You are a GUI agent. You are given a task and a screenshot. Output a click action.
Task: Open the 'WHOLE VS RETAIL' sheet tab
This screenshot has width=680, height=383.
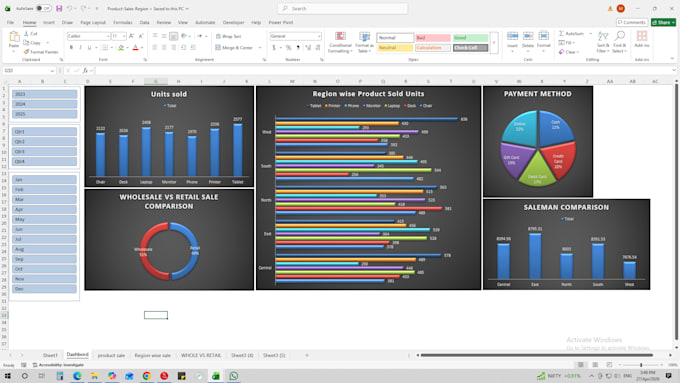pyautogui.click(x=201, y=355)
